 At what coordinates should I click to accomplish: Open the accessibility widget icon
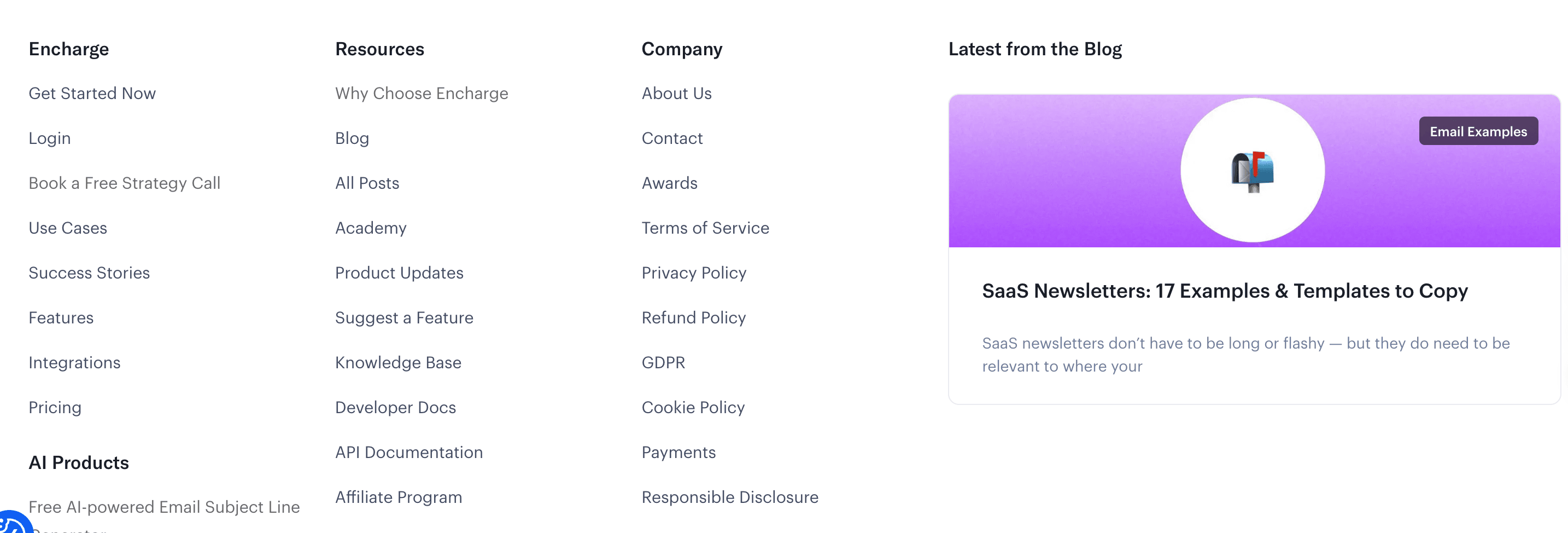(13, 523)
